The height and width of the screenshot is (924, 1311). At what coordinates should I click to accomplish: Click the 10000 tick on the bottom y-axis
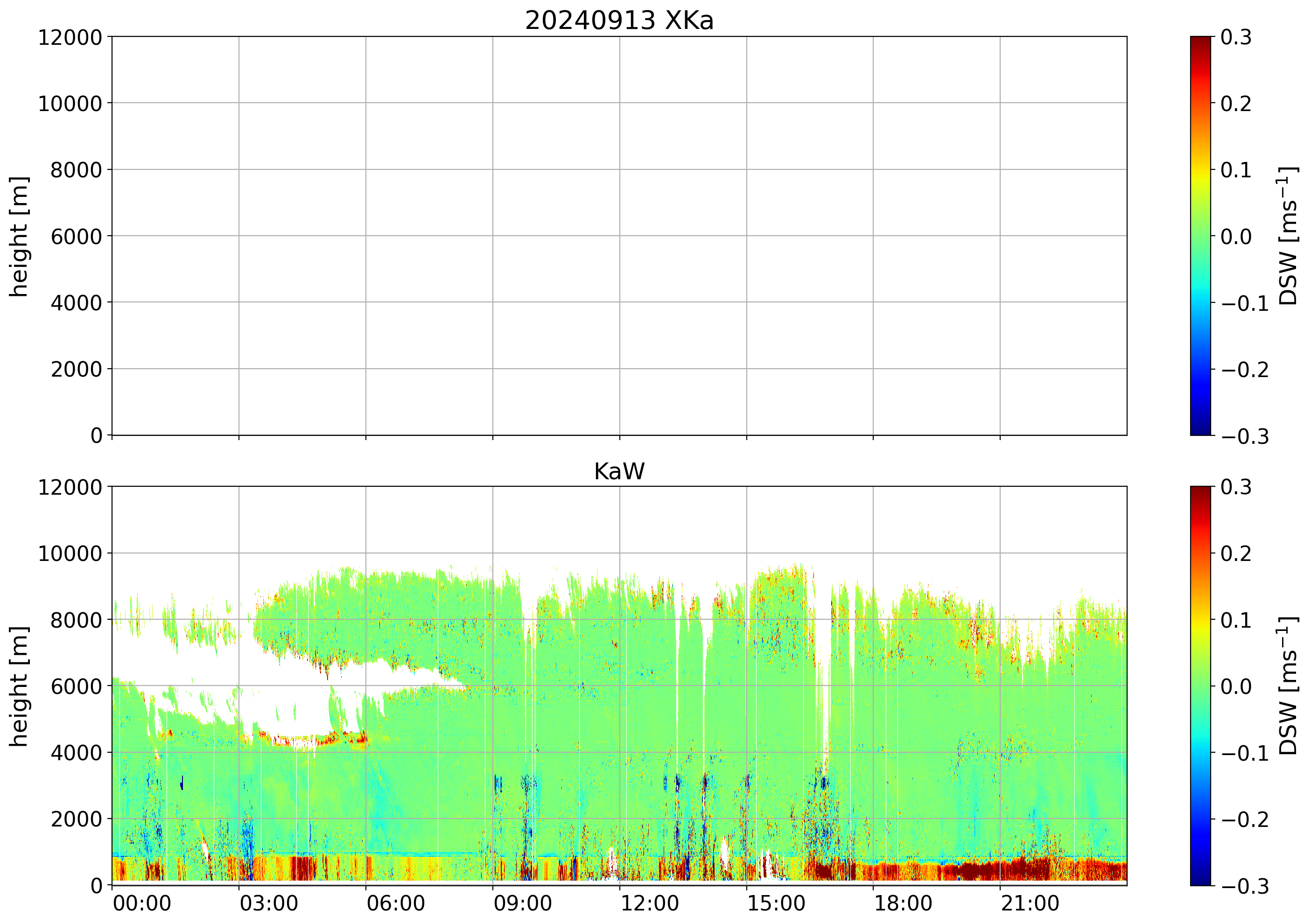click(70, 554)
